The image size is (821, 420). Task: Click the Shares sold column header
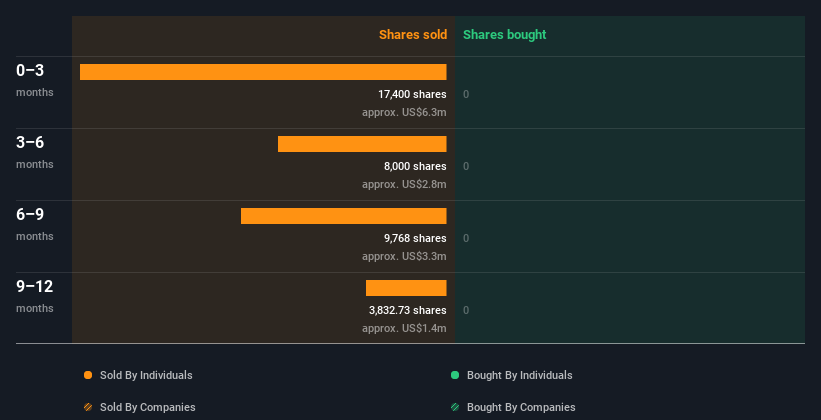[x=413, y=35]
